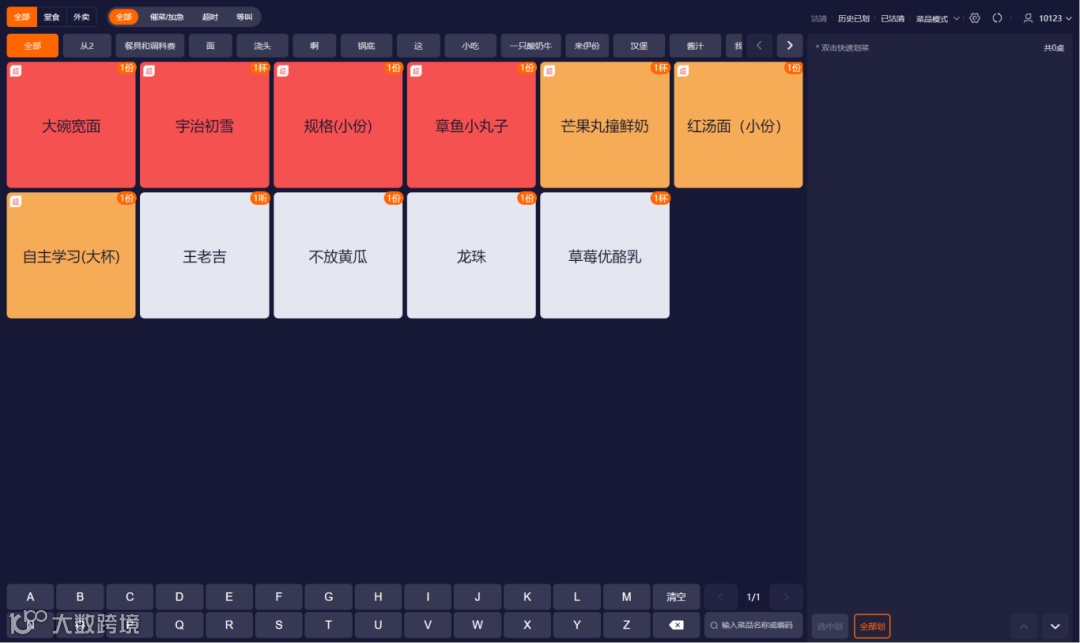Go to previous dish page arrow

coord(721,597)
